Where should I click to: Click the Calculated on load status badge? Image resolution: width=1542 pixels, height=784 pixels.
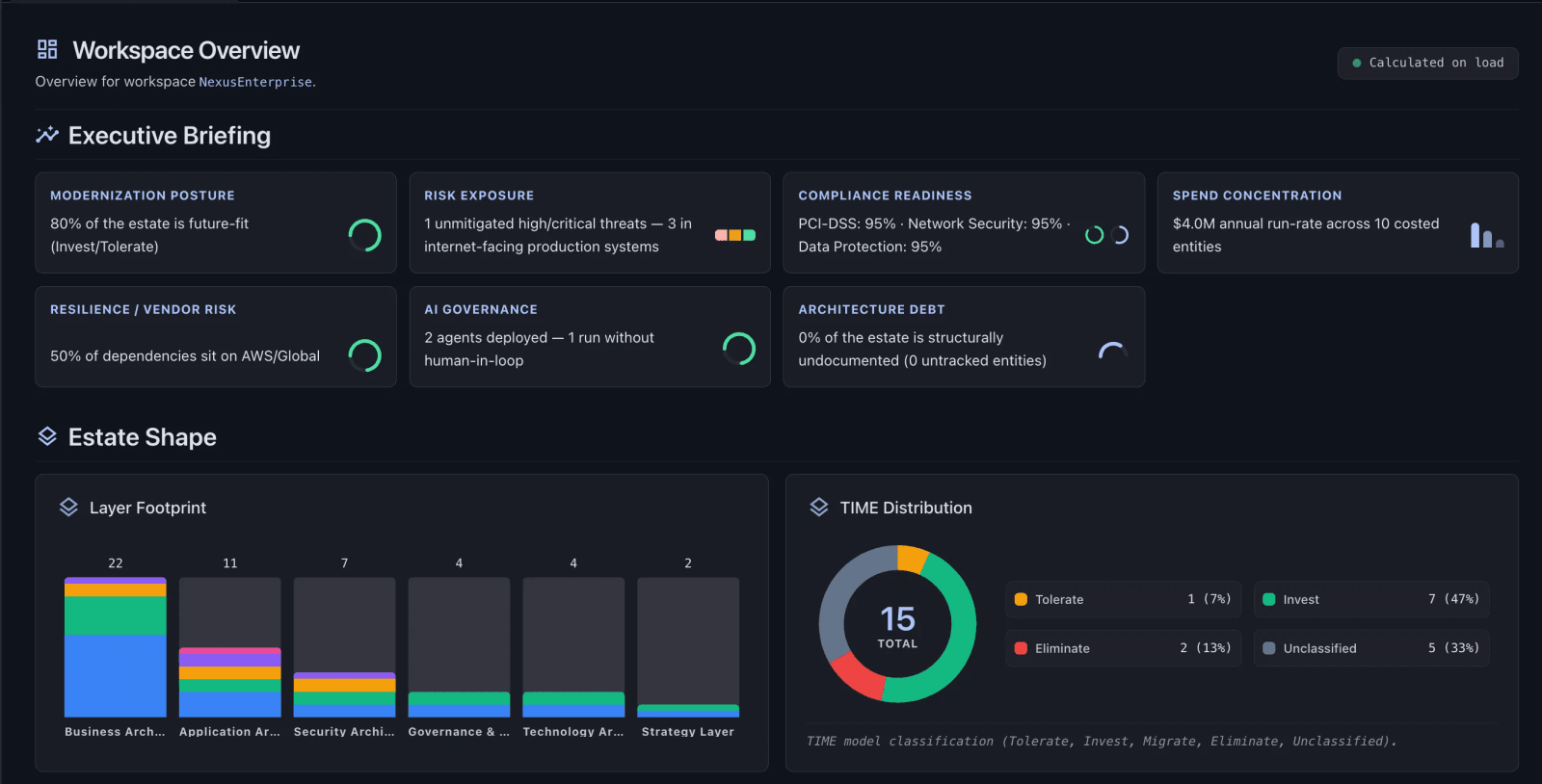pos(1428,63)
